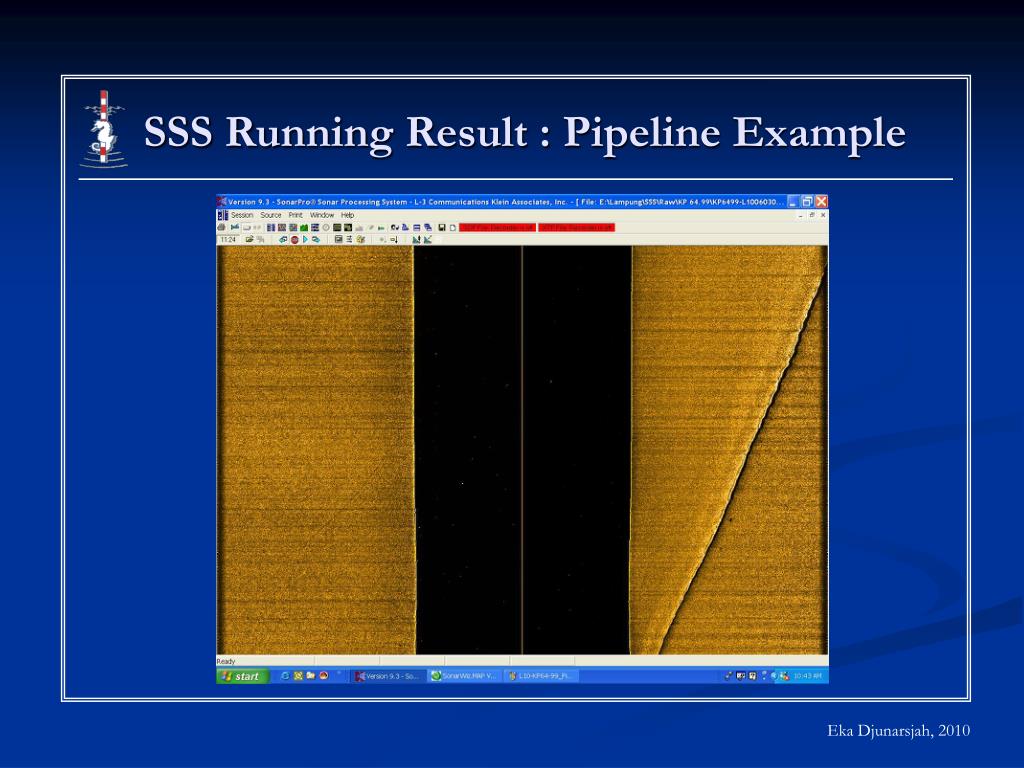
Task: Click the open folder icon in second toolbar
Action: click(249, 240)
